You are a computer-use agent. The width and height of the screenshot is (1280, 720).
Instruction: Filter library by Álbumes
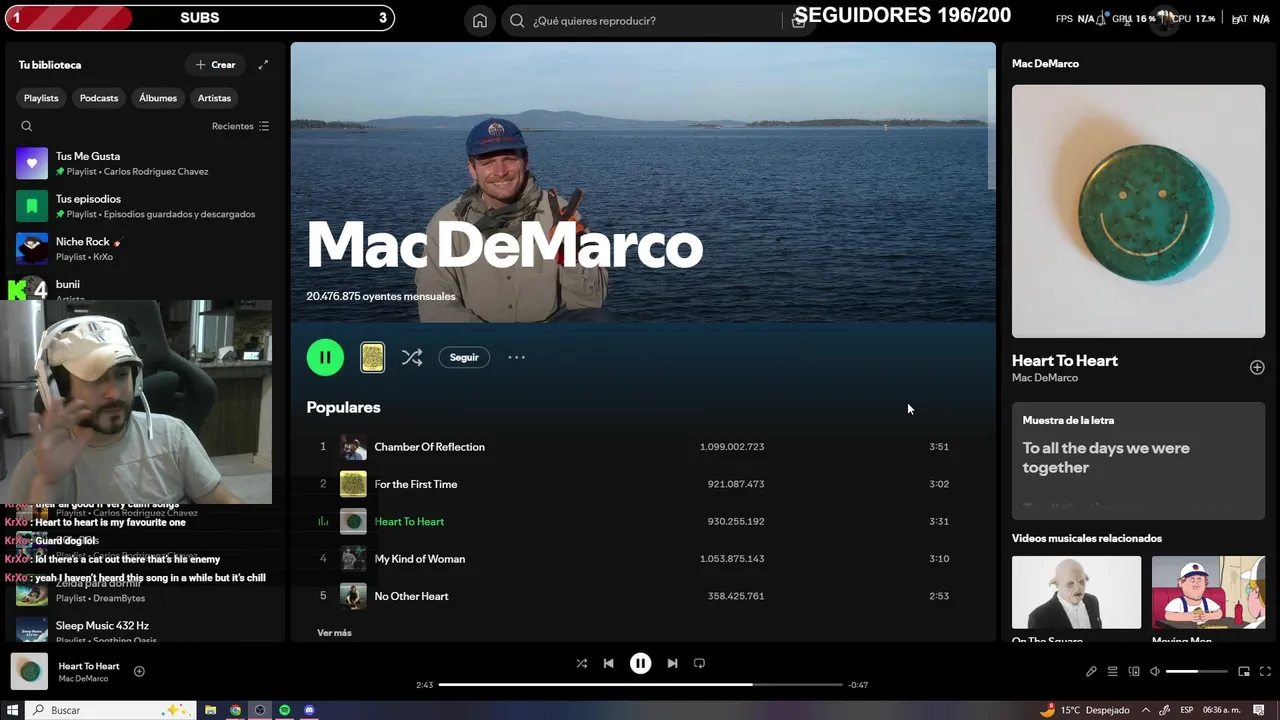pyautogui.click(x=158, y=98)
